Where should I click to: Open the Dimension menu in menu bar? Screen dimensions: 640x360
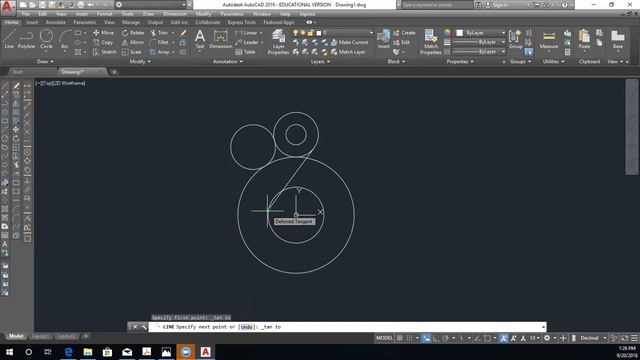pyautogui.click(x=175, y=14)
